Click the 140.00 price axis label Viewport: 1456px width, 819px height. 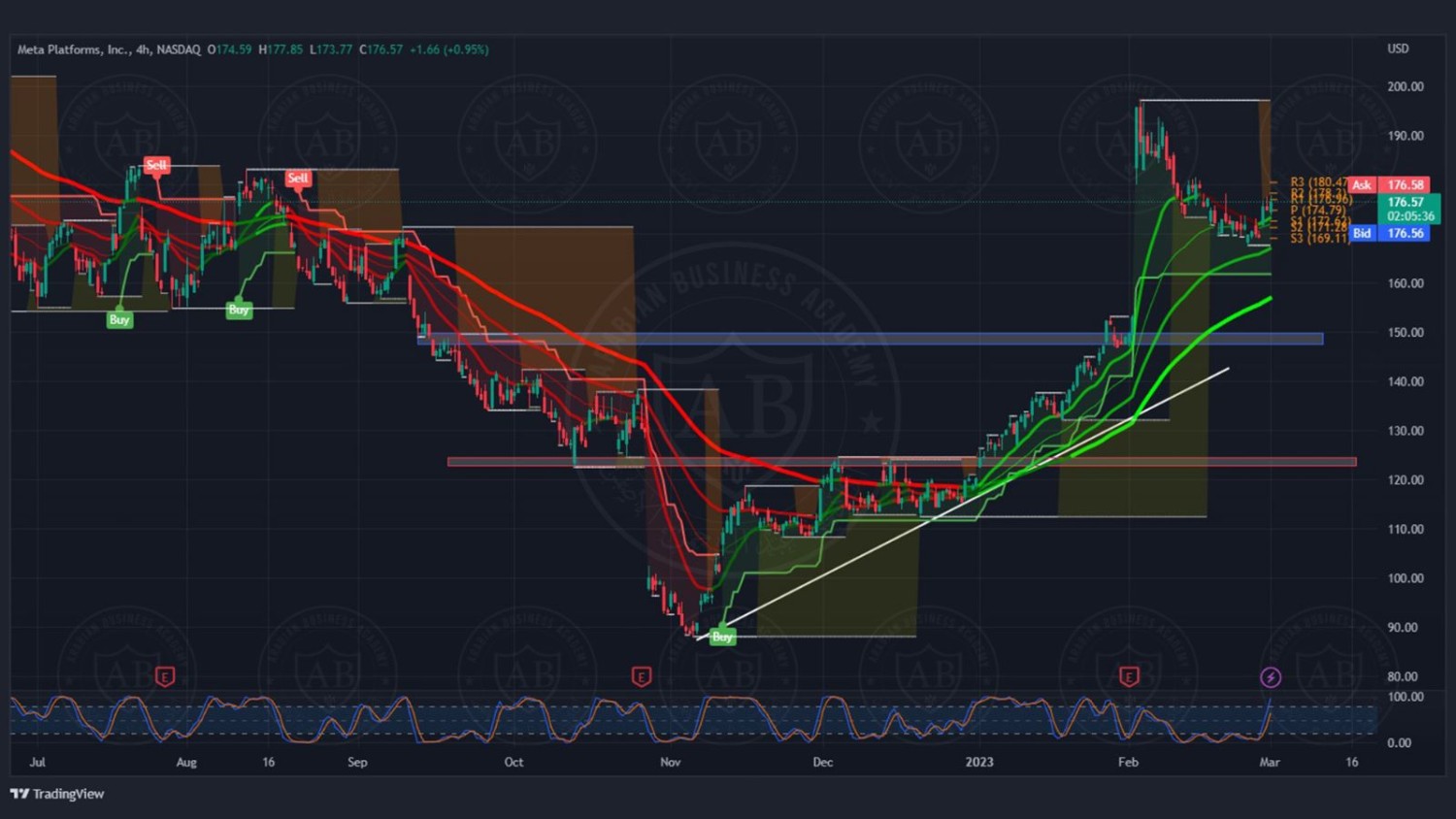coord(1405,381)
